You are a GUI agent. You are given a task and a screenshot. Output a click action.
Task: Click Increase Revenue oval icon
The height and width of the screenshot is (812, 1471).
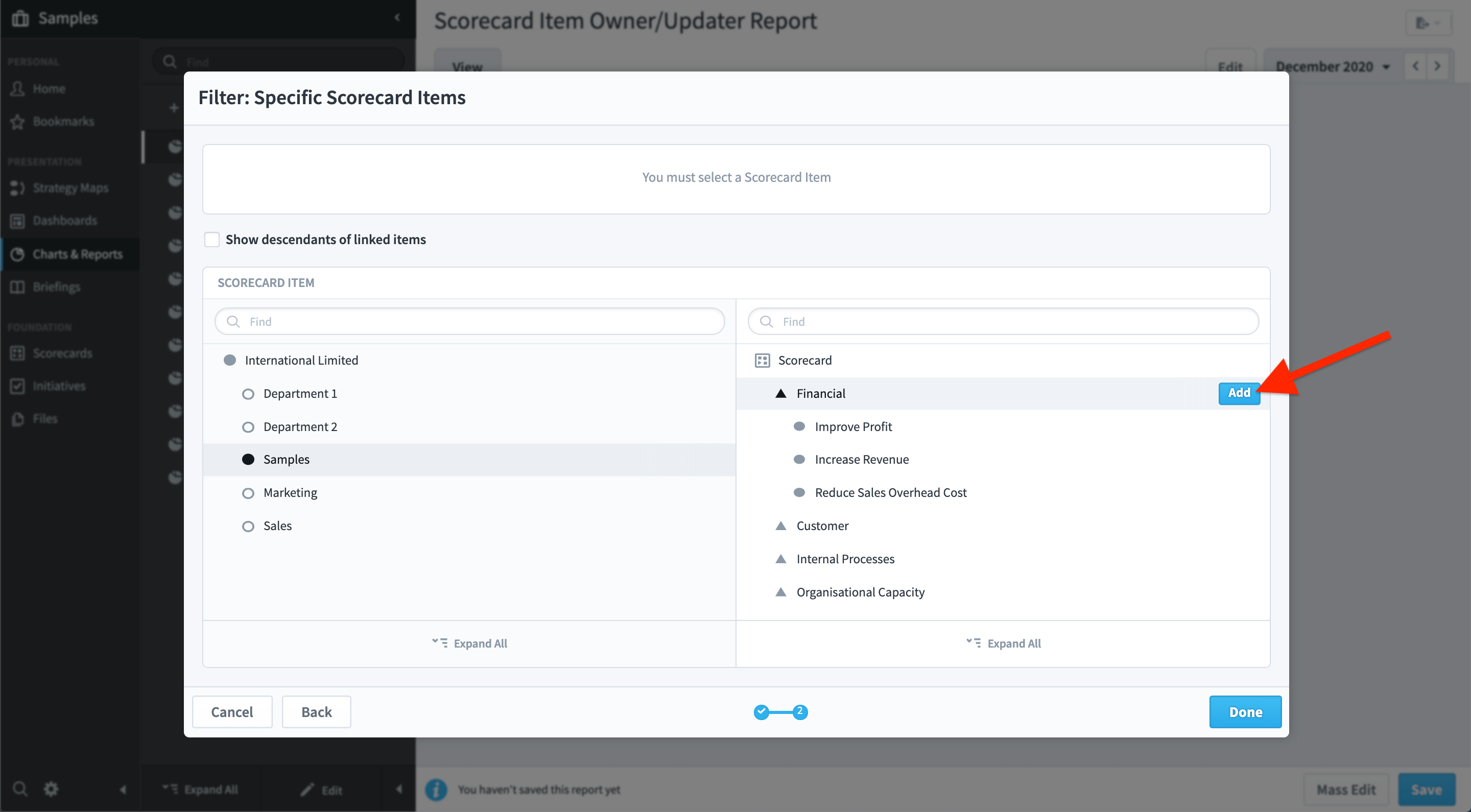(x=799, y=460)
